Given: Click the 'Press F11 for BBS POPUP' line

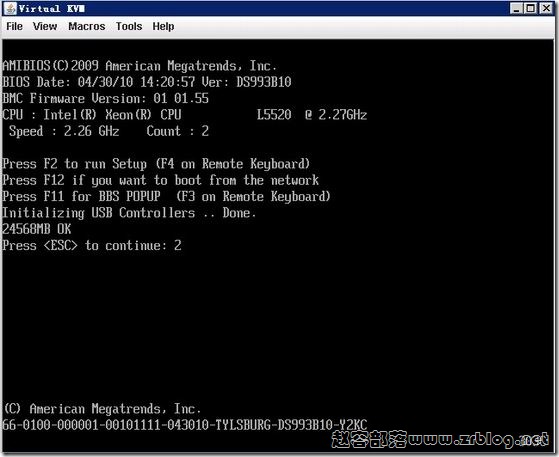Looking at the screenshot, I should coord(166,196).
